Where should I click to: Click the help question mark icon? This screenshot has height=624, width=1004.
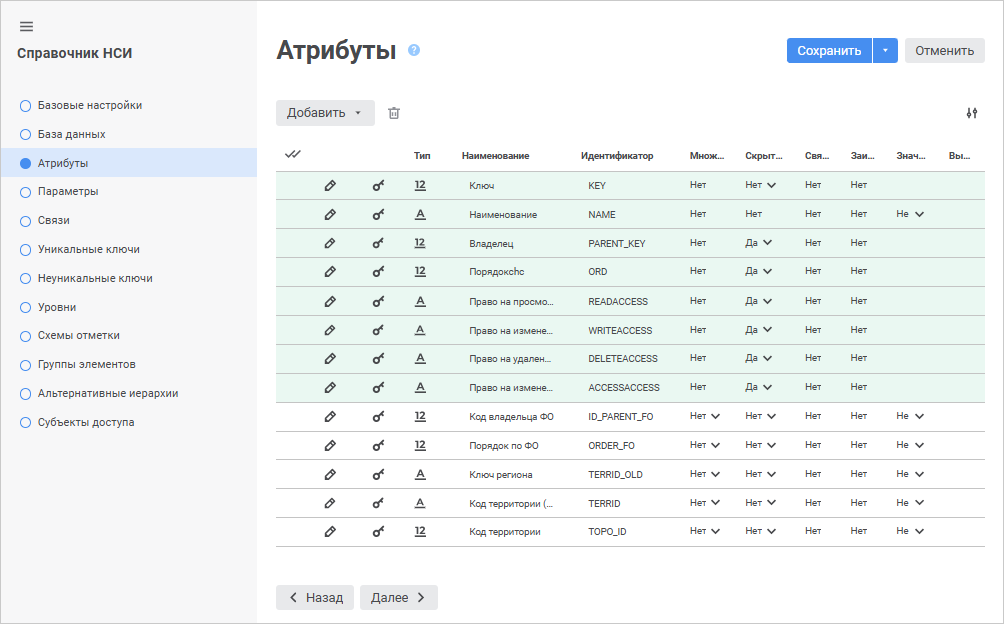(414, 50)
